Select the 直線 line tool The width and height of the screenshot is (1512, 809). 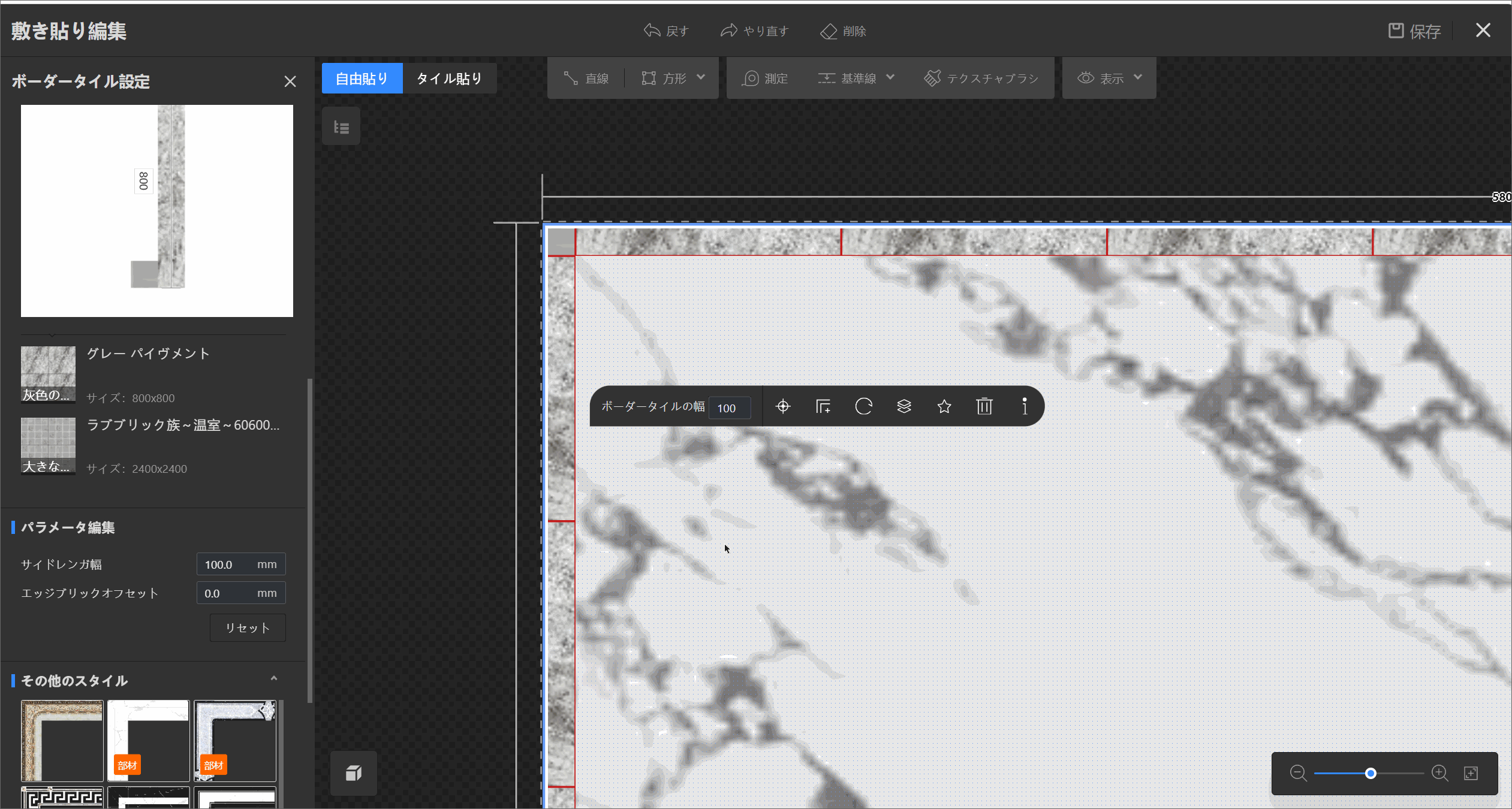(586, 79)
